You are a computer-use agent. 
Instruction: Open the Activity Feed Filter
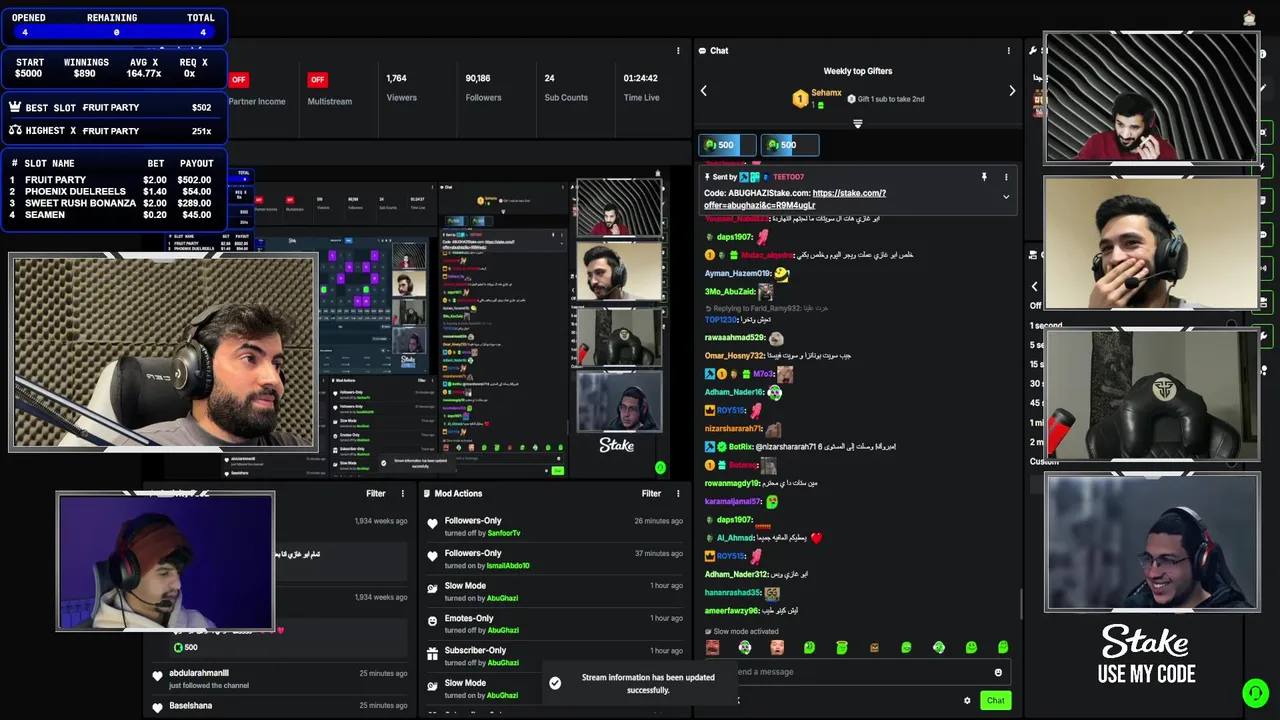(375, 493)
